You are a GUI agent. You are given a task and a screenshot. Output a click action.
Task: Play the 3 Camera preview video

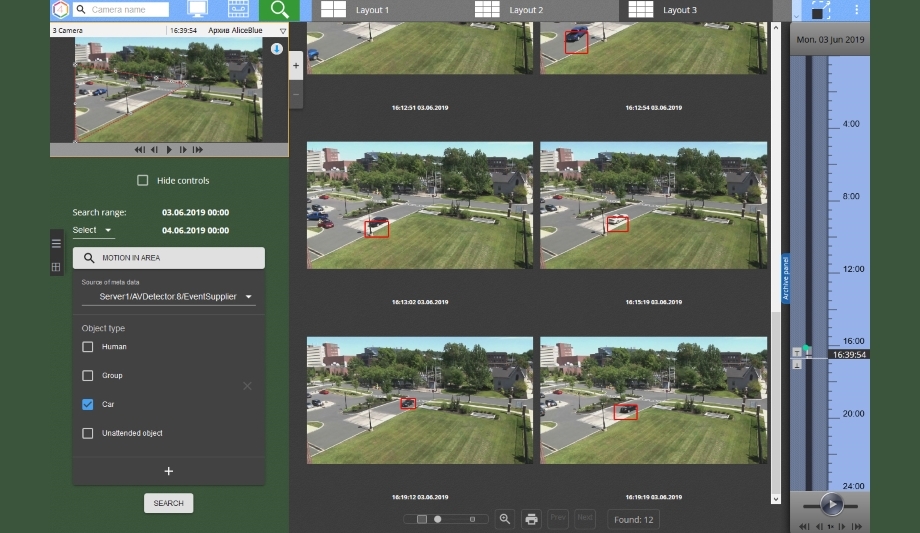[169, 150]
